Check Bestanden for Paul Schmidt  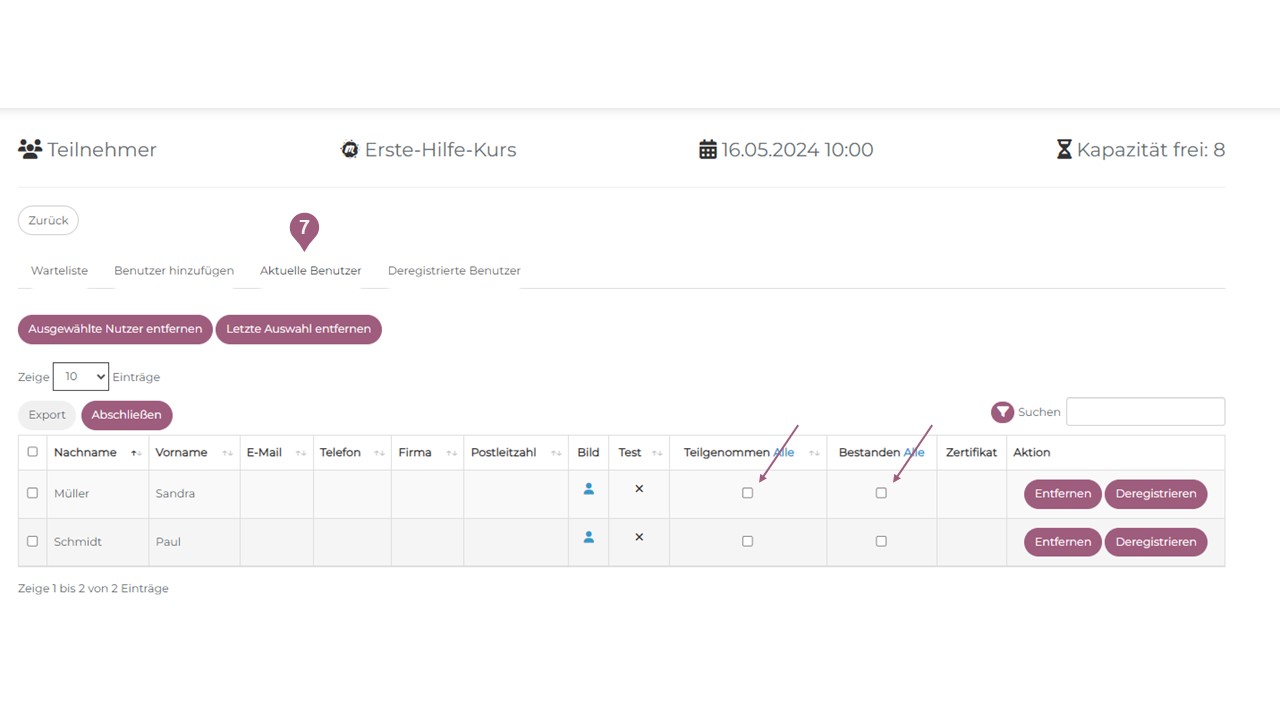881,541
